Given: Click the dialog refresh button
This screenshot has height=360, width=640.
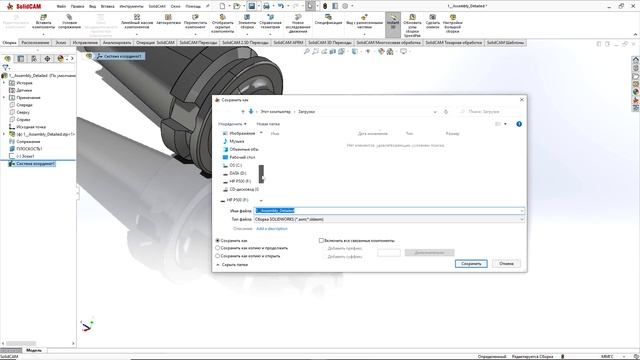Looking at the screenshot, I should click(x=446, y=111).
